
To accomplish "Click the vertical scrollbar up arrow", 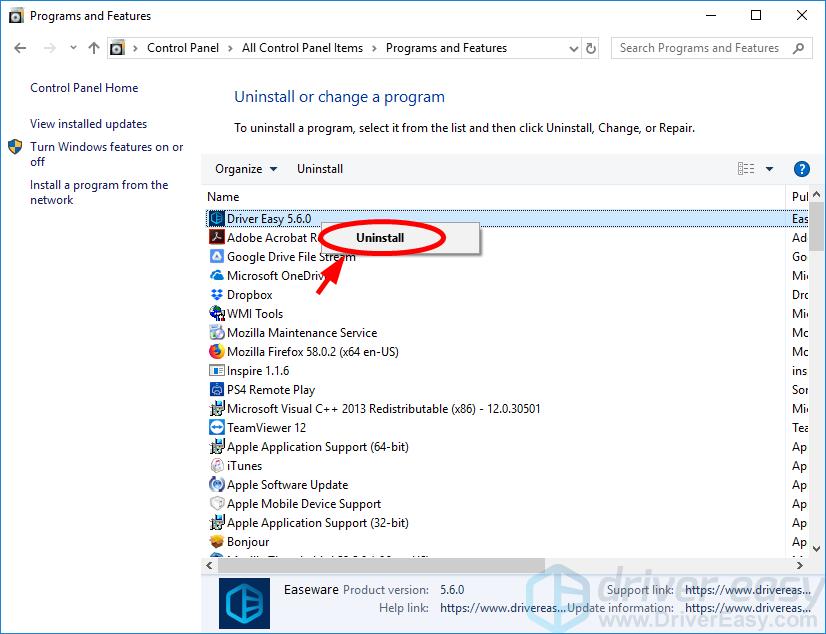I will pyautogui.click(x=817, y=195).
